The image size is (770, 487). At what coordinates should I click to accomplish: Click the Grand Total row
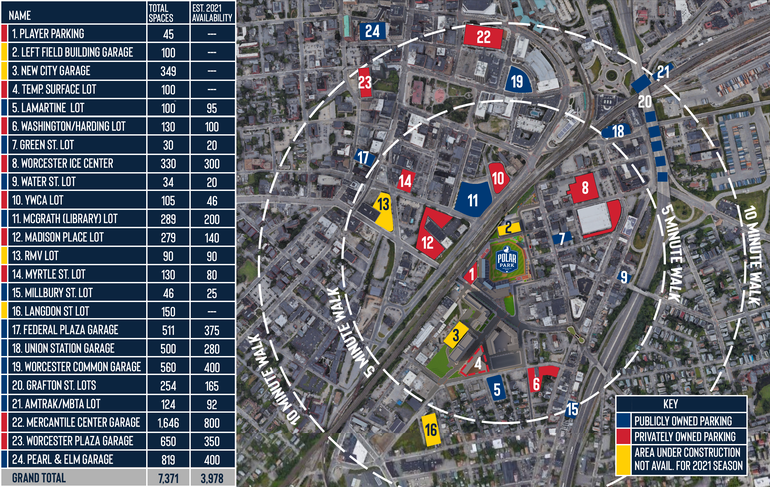coord(119,478)
